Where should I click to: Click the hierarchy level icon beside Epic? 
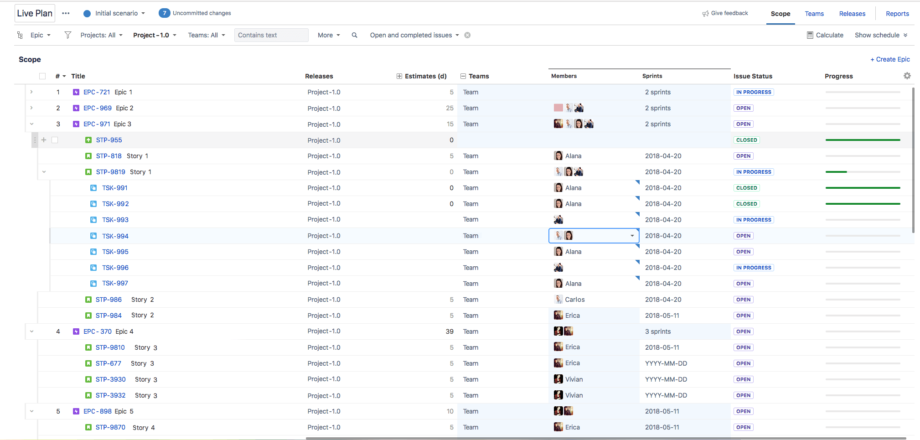click(x=20, y=35)
